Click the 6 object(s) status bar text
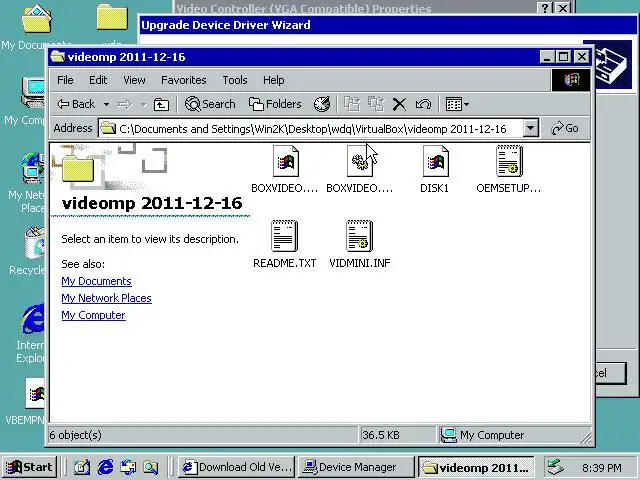The height and width of the screenshot is (480, 640). [x=76, y=435]
